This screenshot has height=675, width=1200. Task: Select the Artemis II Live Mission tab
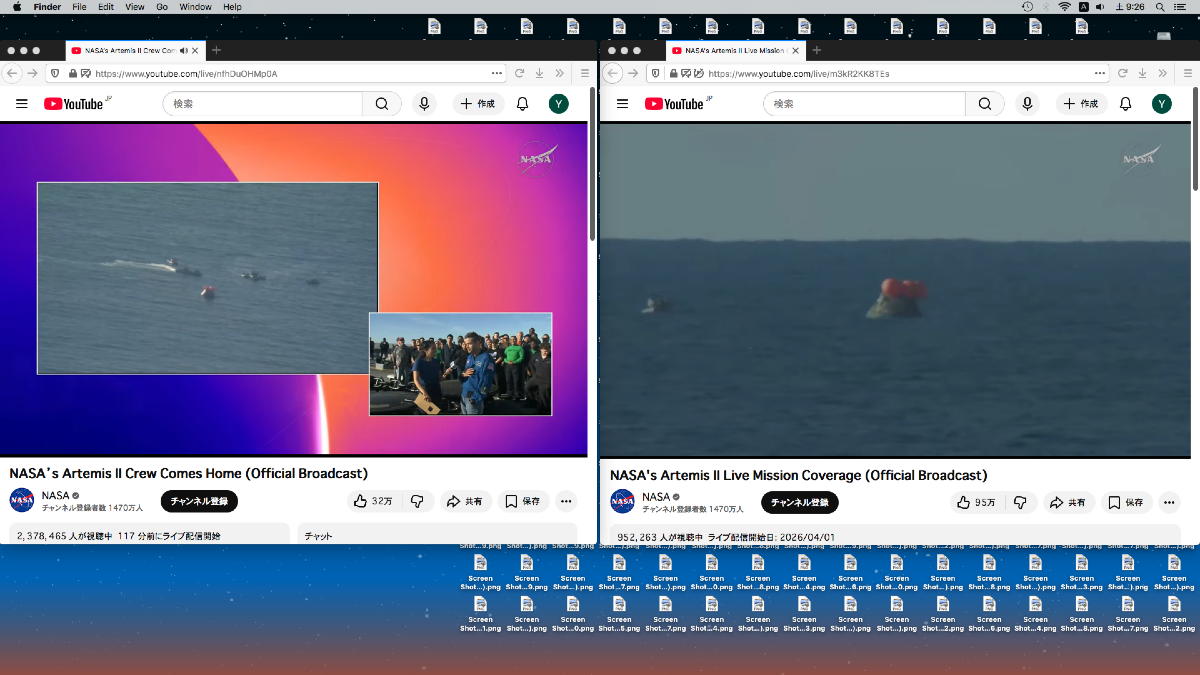[736, 50]
